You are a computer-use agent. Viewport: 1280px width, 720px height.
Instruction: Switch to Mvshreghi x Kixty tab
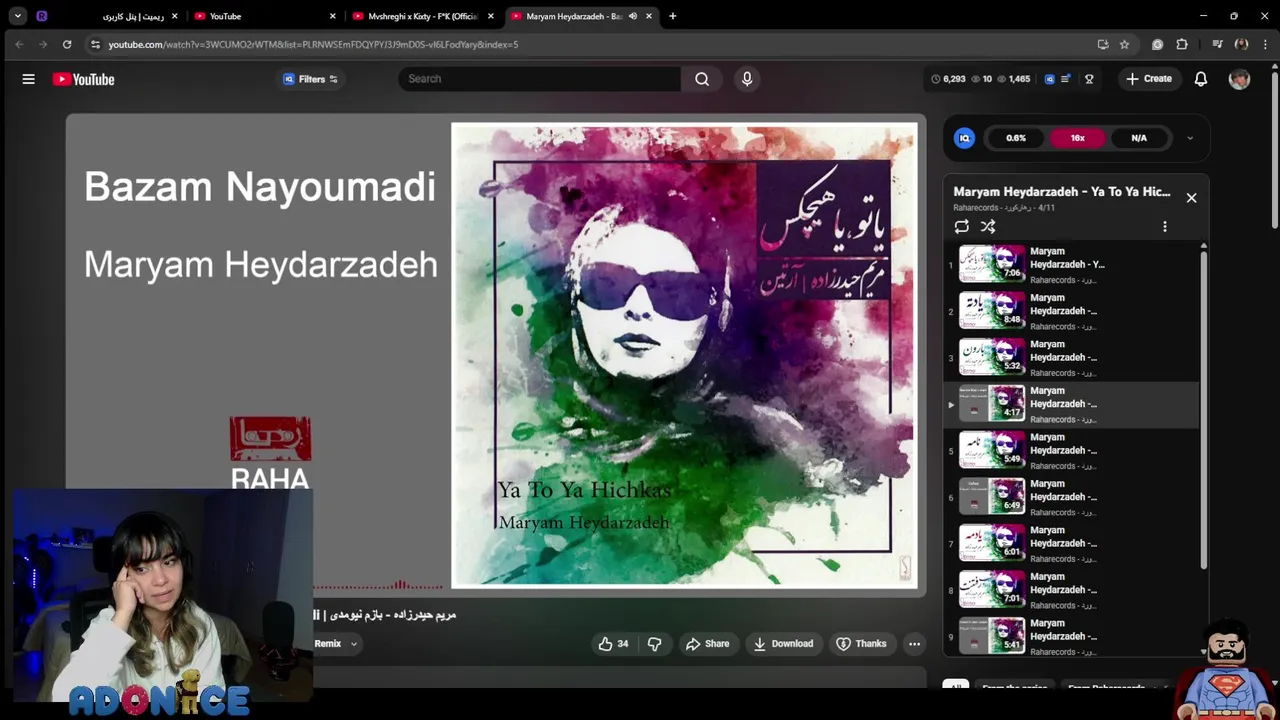[x=424, y=16]
